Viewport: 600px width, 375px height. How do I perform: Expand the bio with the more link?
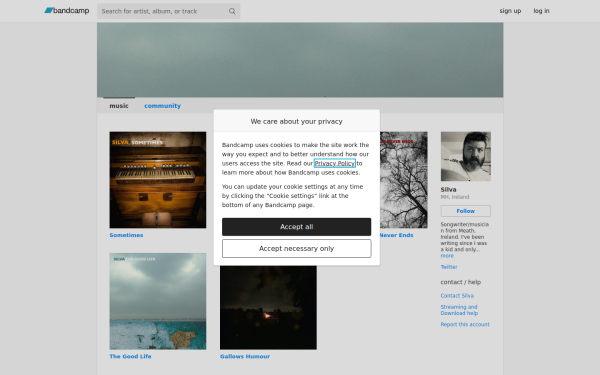(447, 256)
